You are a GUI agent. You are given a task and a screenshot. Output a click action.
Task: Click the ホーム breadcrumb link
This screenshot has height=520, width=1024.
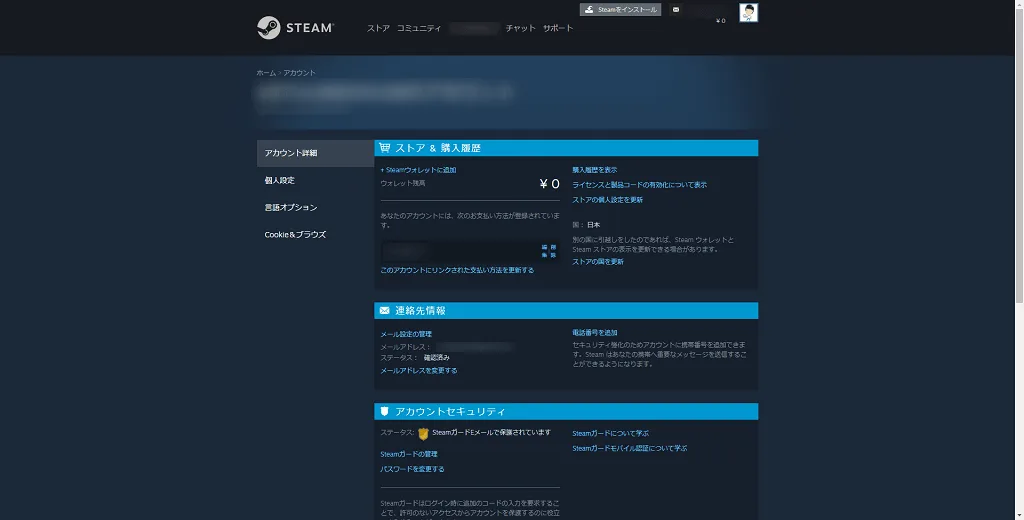pos(266,73)
